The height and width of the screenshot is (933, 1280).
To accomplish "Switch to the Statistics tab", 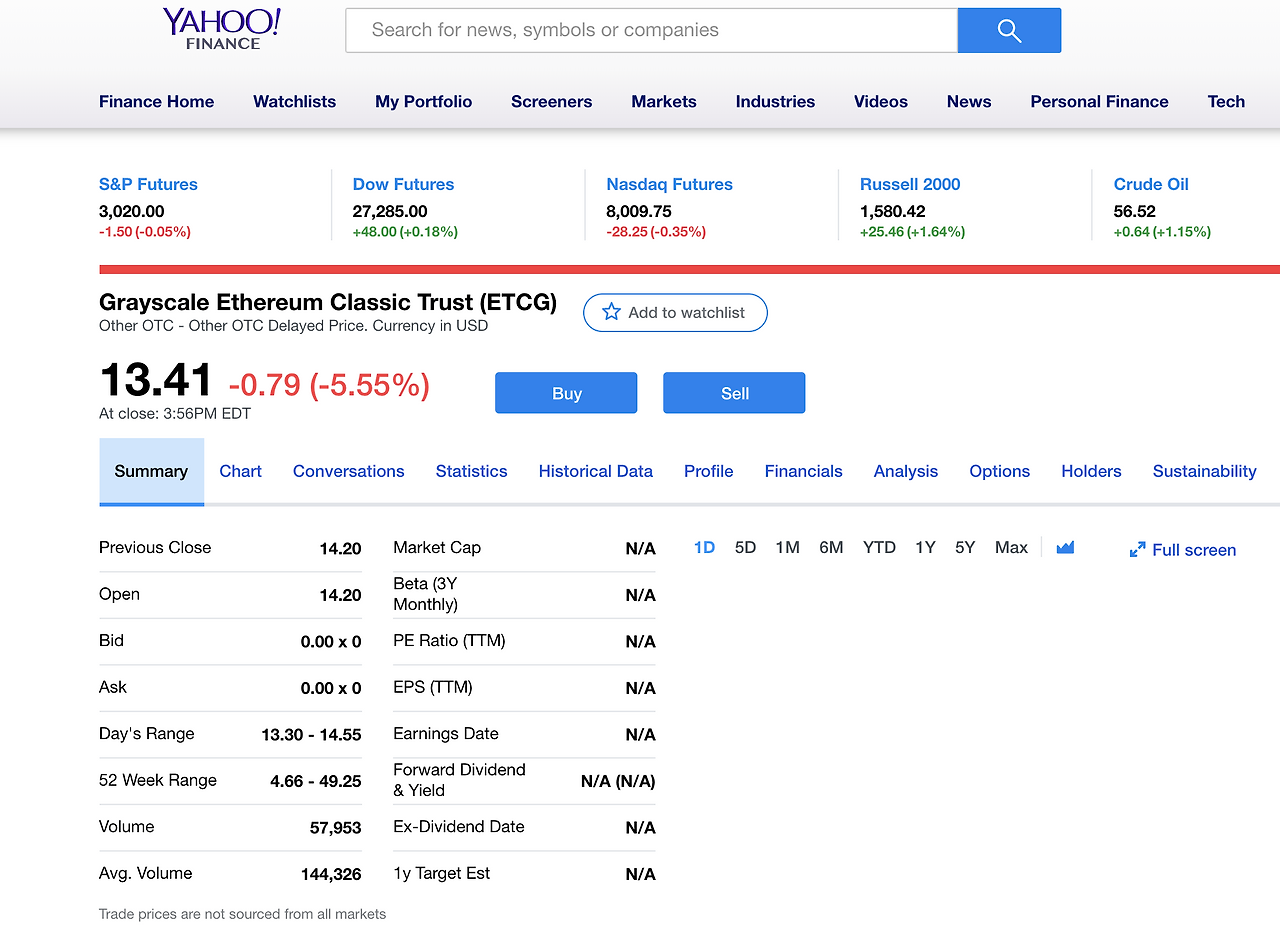I will [471, 471].
